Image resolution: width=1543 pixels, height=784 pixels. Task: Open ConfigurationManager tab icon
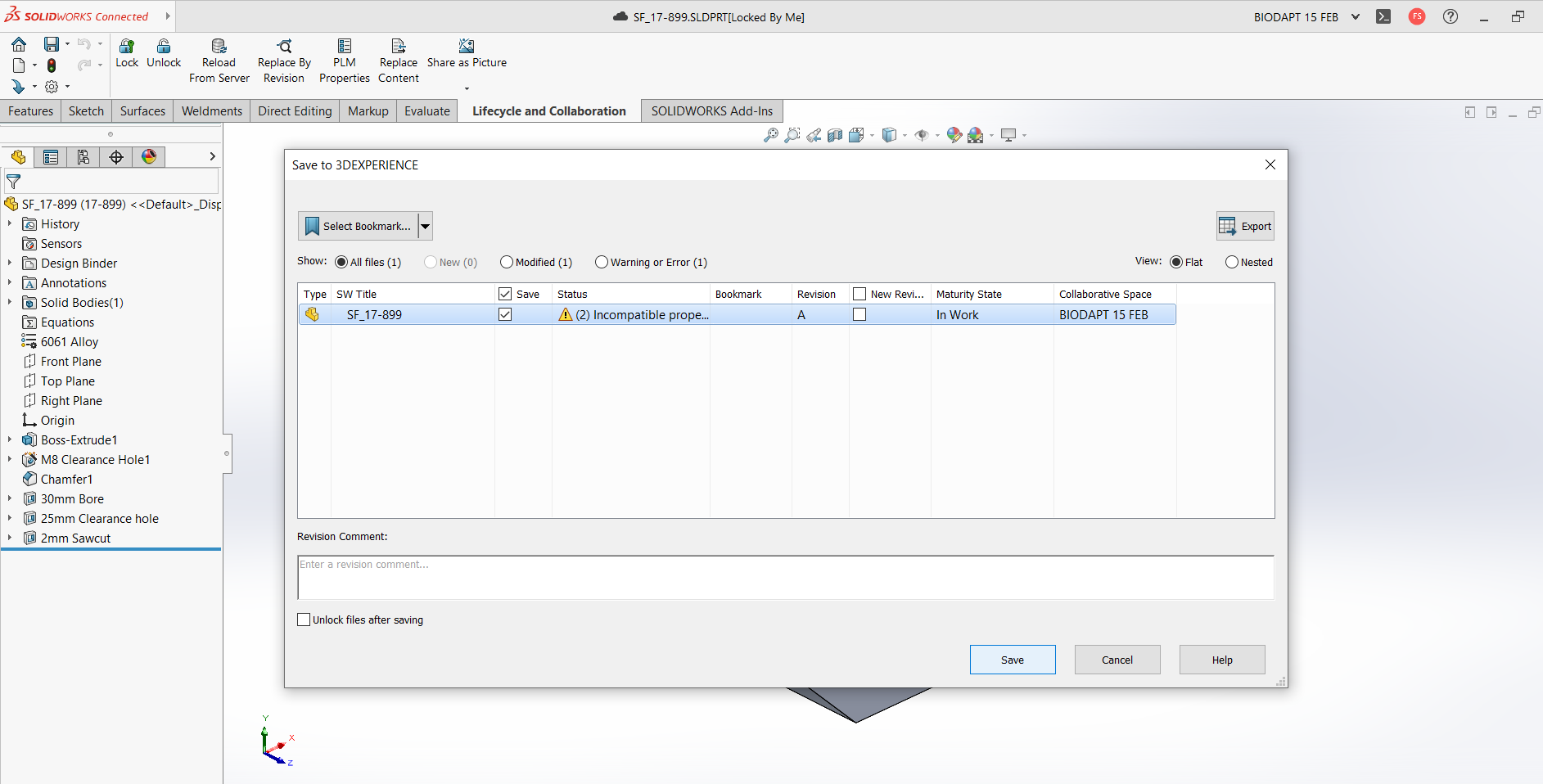pos(83,157)
